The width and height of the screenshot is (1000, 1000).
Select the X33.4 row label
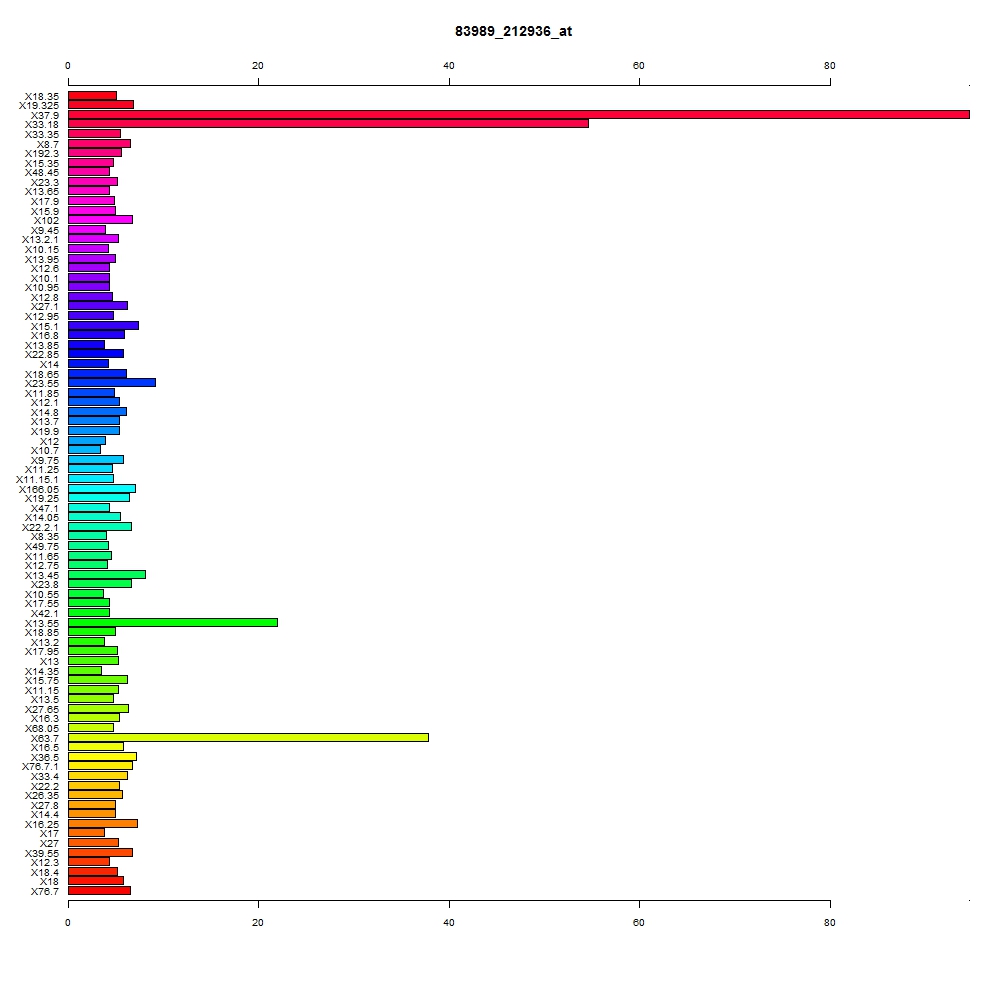coord(45,776)
